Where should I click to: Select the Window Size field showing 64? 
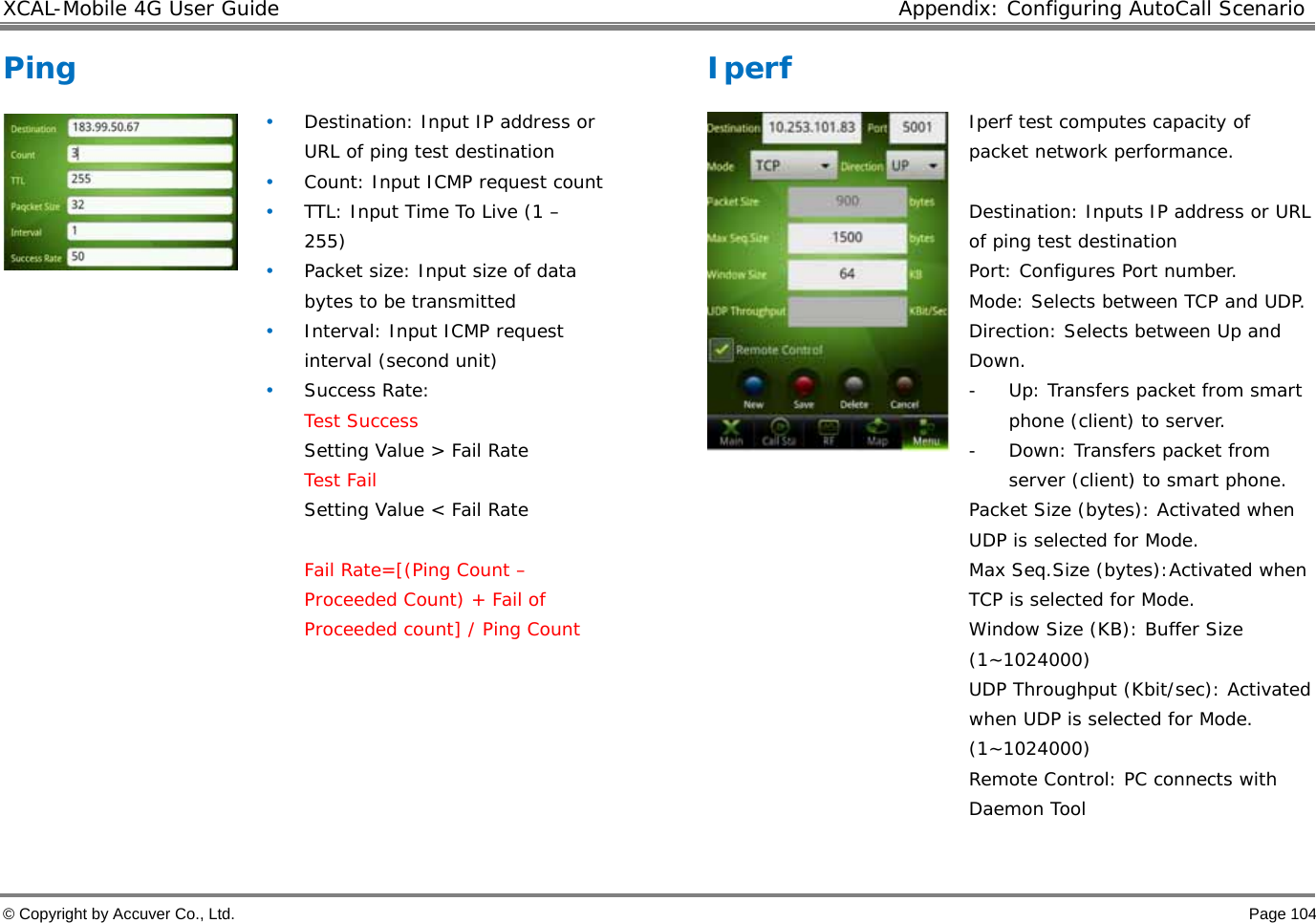coord(847,274)
